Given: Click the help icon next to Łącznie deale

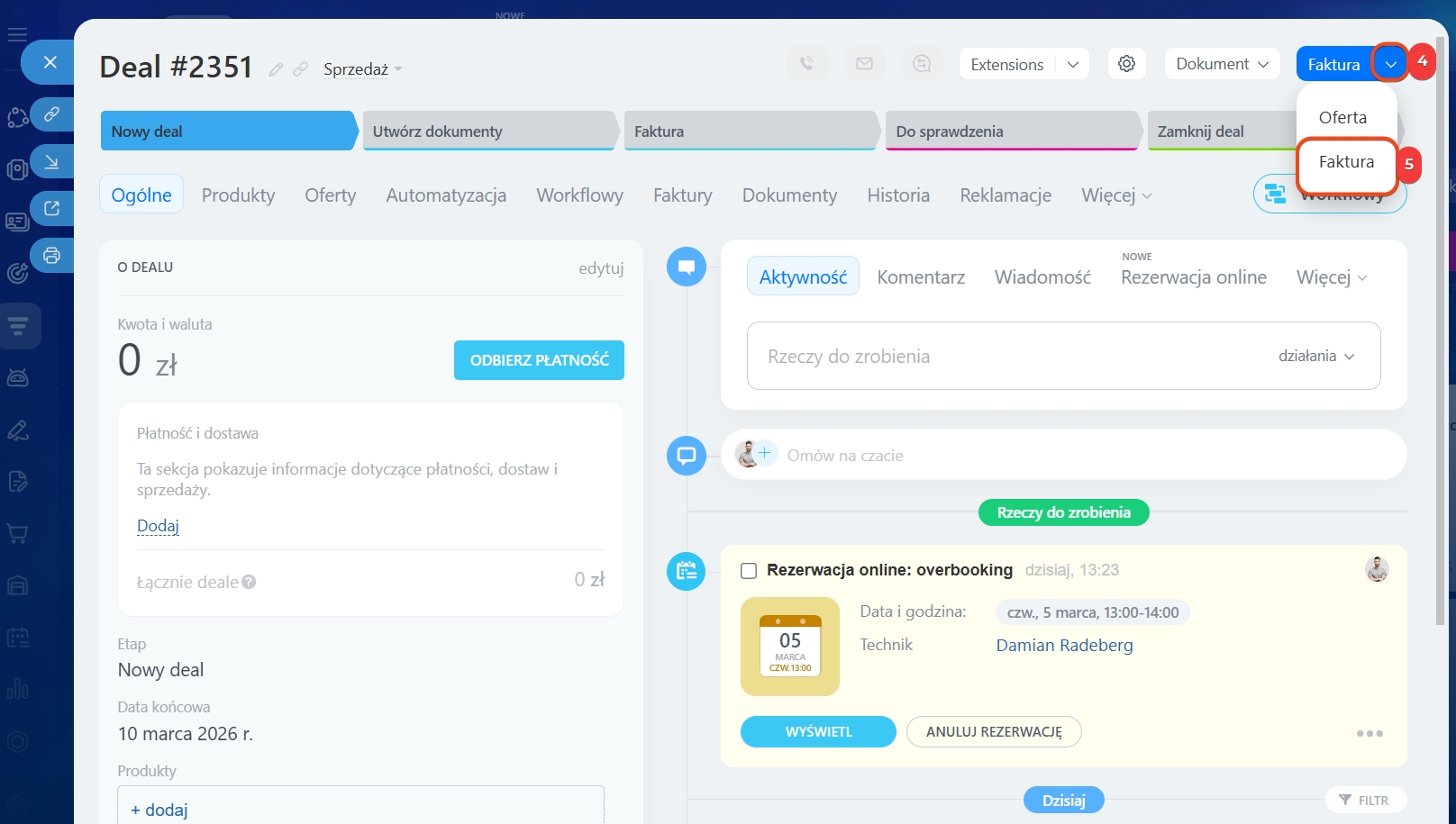Looking at the screenshot, I should (250, 582).
